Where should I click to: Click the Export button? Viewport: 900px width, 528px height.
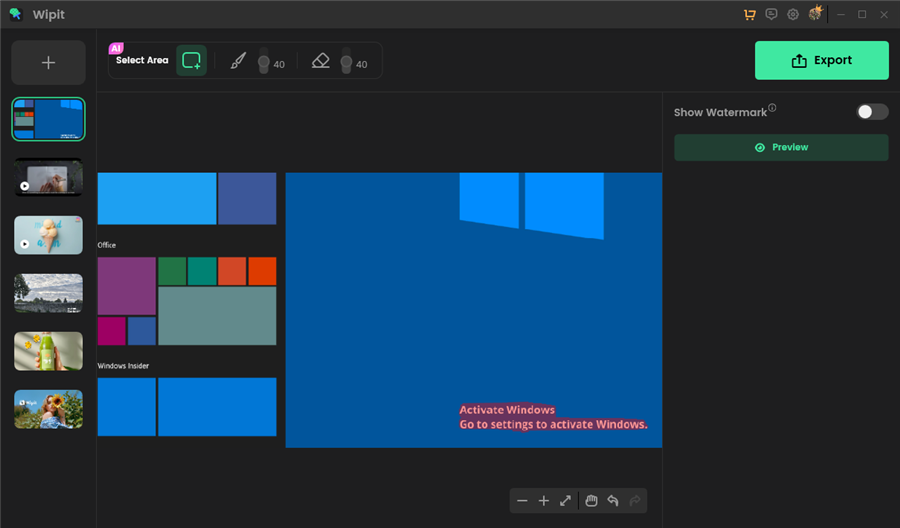click(821, 60)
